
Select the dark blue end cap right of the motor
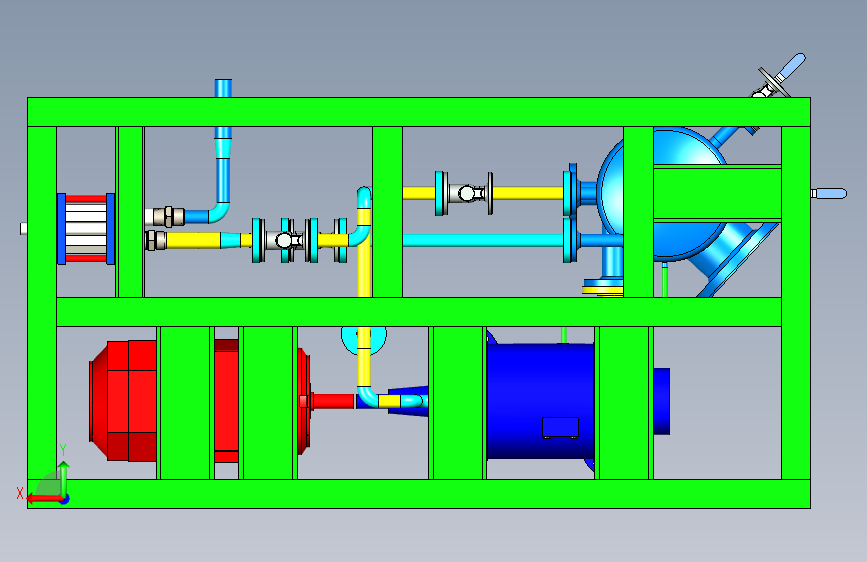pos(662,401)
